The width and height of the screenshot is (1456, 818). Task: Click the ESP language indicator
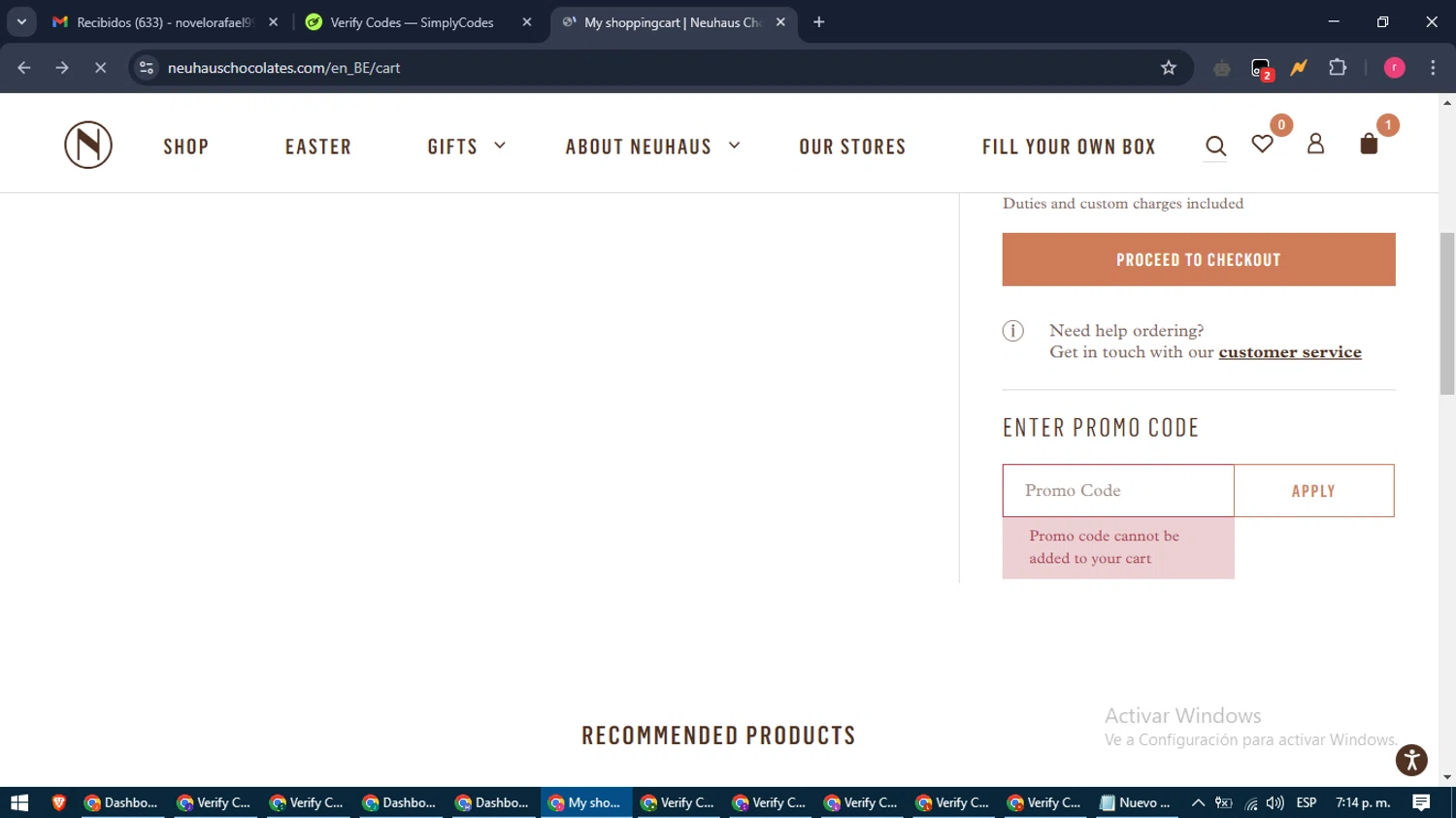(x=1307, y=802)
